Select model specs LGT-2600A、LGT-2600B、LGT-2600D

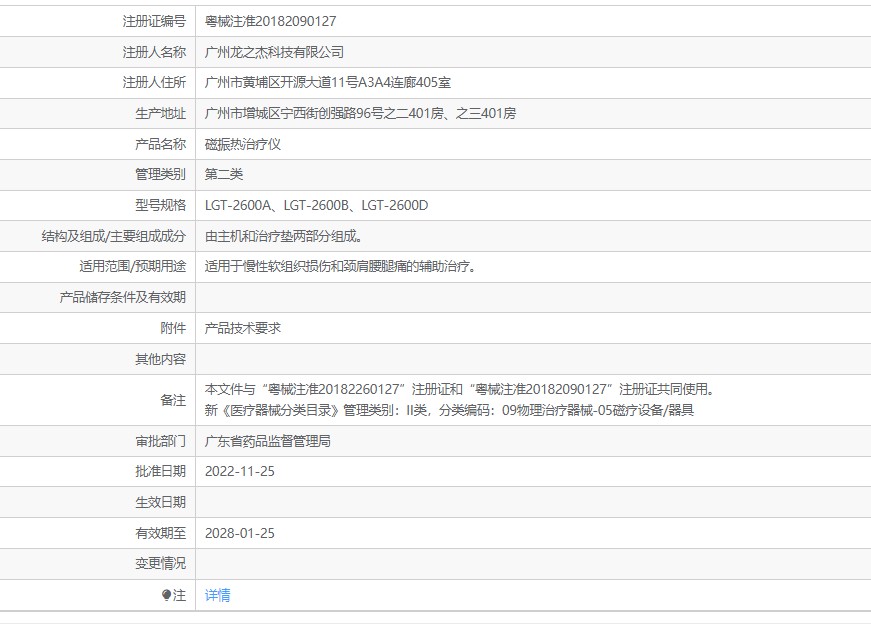click(x=316, y=206)
